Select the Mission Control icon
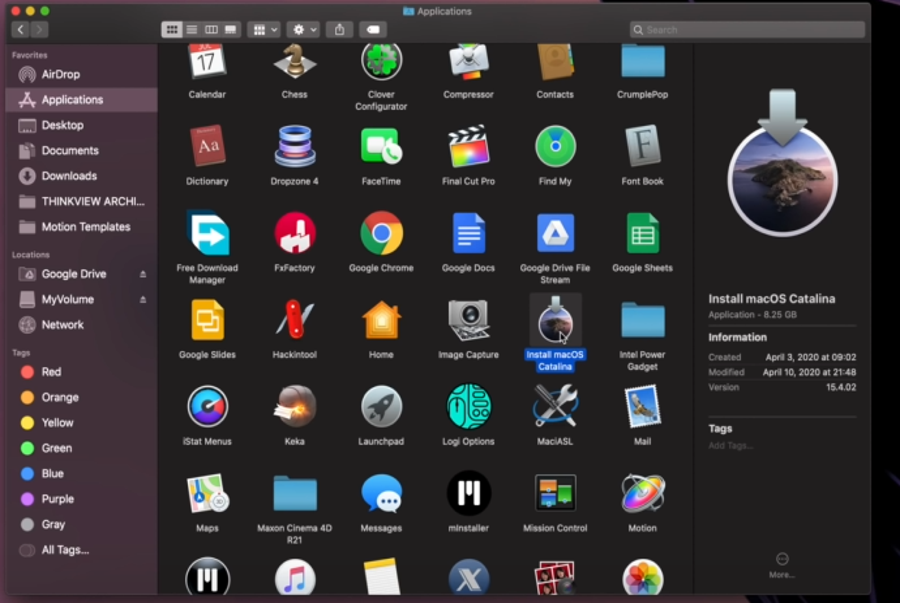Viewport: 900px width, 603px height. [x=555, y=493]
